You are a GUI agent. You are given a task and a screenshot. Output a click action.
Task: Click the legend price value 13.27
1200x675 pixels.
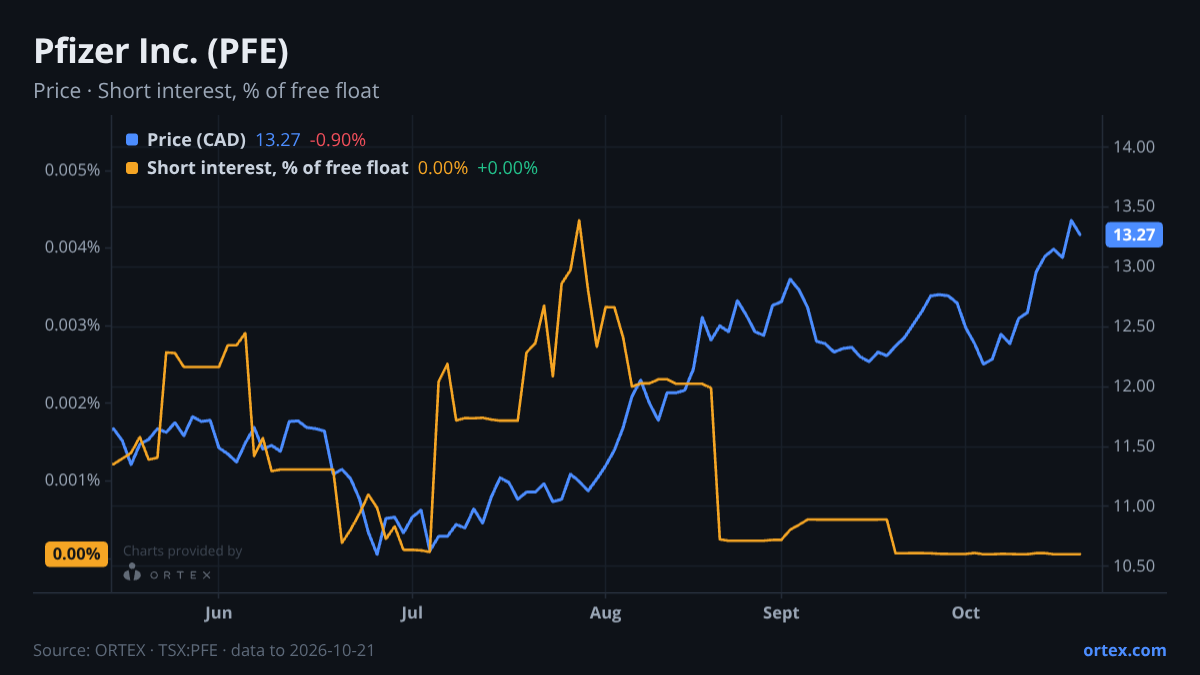(277, 140)
